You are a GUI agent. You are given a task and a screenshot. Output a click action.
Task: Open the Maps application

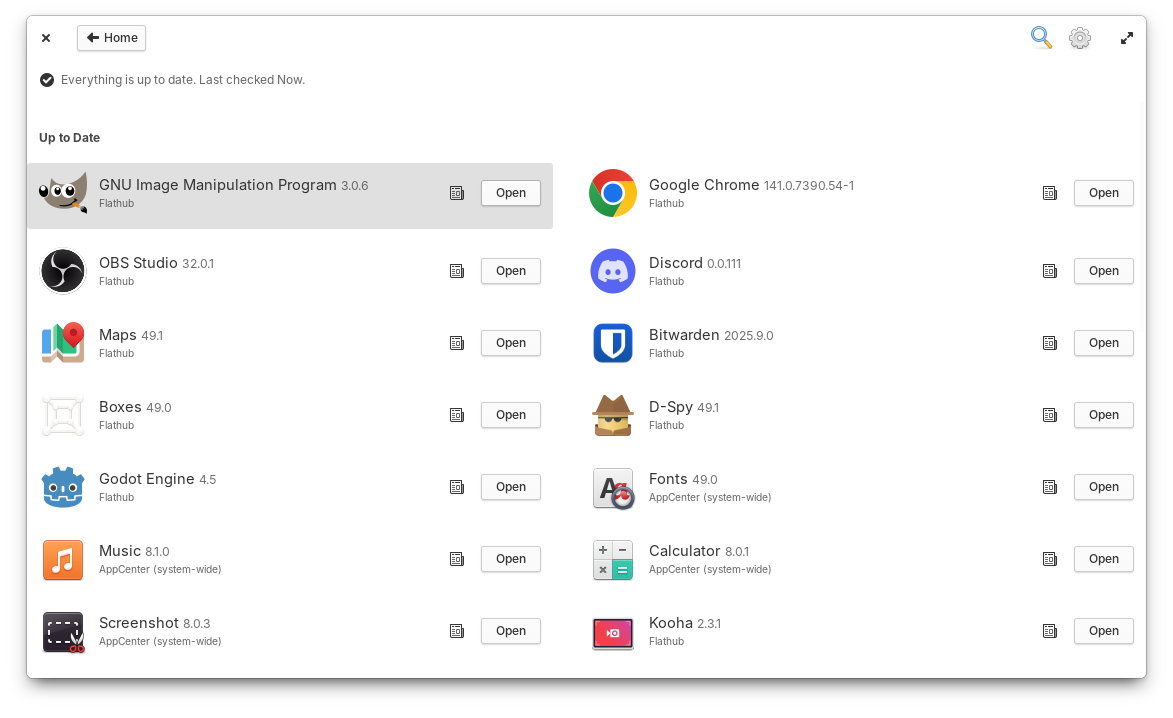point(511,343)
